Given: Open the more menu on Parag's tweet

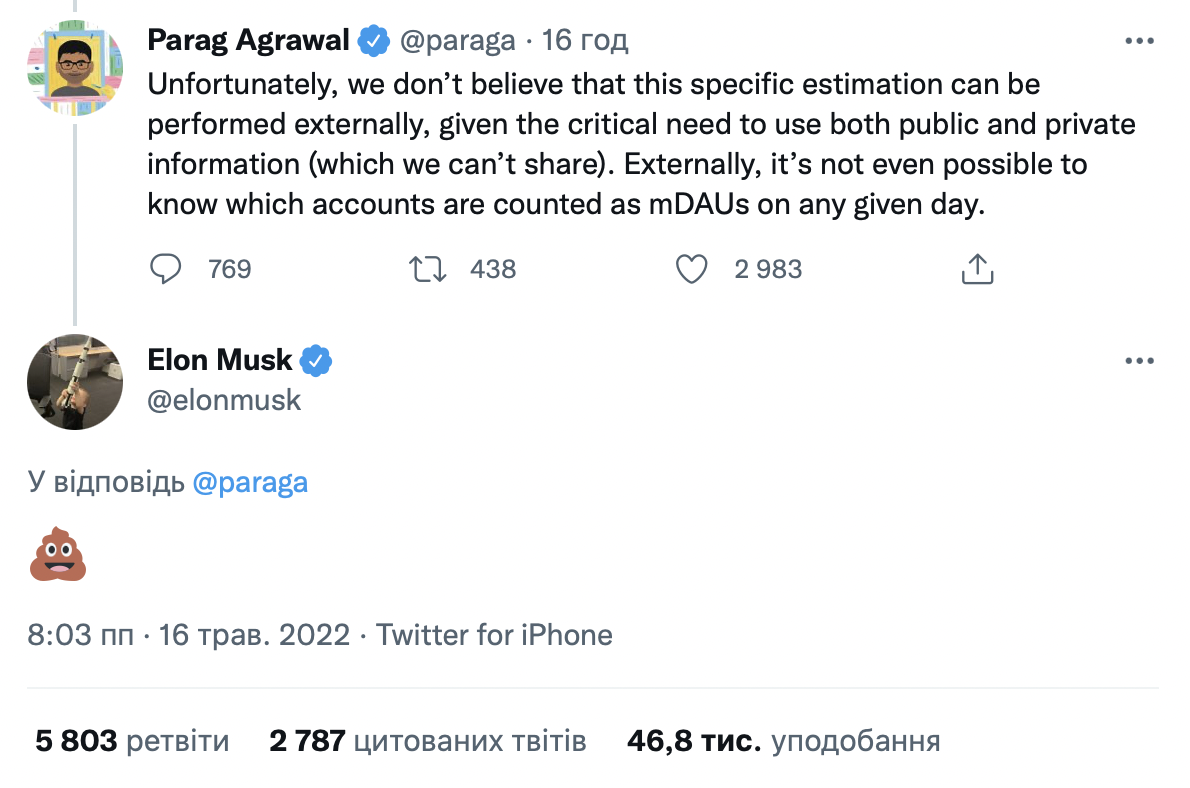Looking at the screenshot, I should click(x=1139, y=40).
